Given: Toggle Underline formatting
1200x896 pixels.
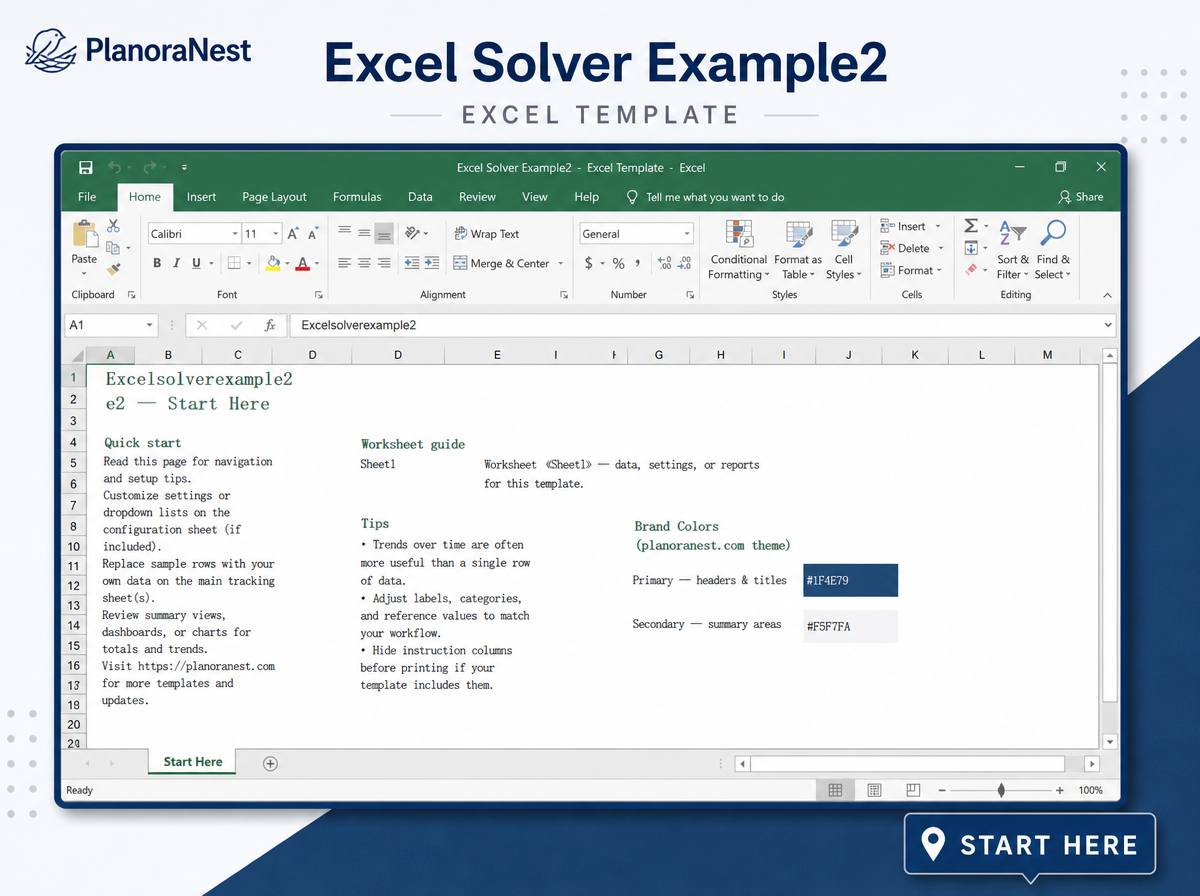Looking at the screenshot, I should tap(196, 263).
